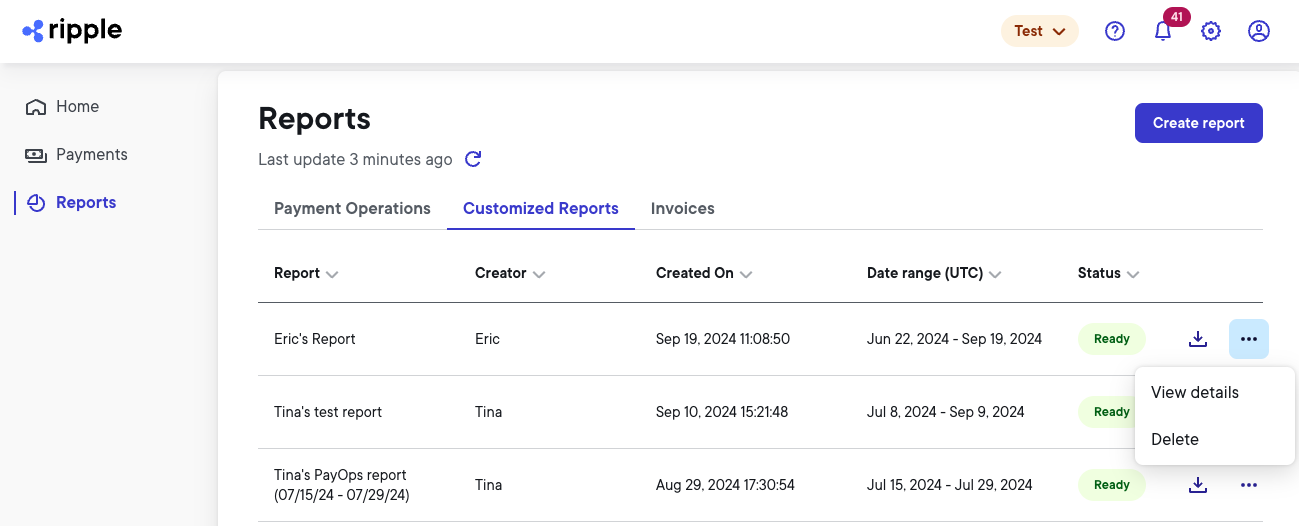The width and height of the screenshot is (1299, 526).
Task: Sort by the Created On column
Action: [704, 273]
